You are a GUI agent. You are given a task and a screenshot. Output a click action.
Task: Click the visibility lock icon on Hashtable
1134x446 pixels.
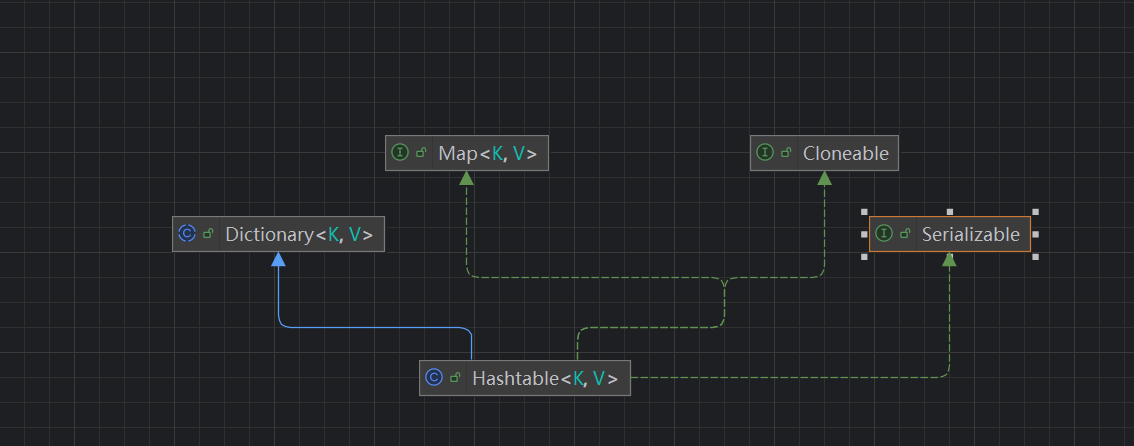pyautogui.click(x=455, y=378)
